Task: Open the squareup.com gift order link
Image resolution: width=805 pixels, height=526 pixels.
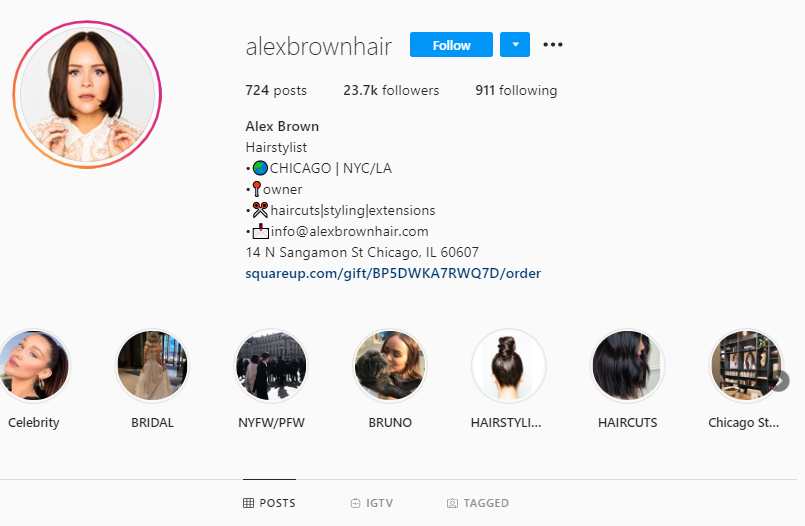Action: pyautogui.click(x=393, y=273)
